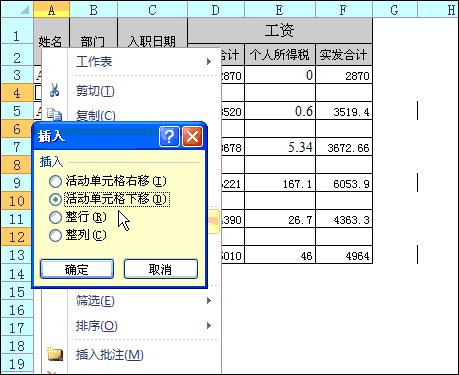Screen dimensions: 459x375
Task: Select column F header
Action: coord(344,9)
